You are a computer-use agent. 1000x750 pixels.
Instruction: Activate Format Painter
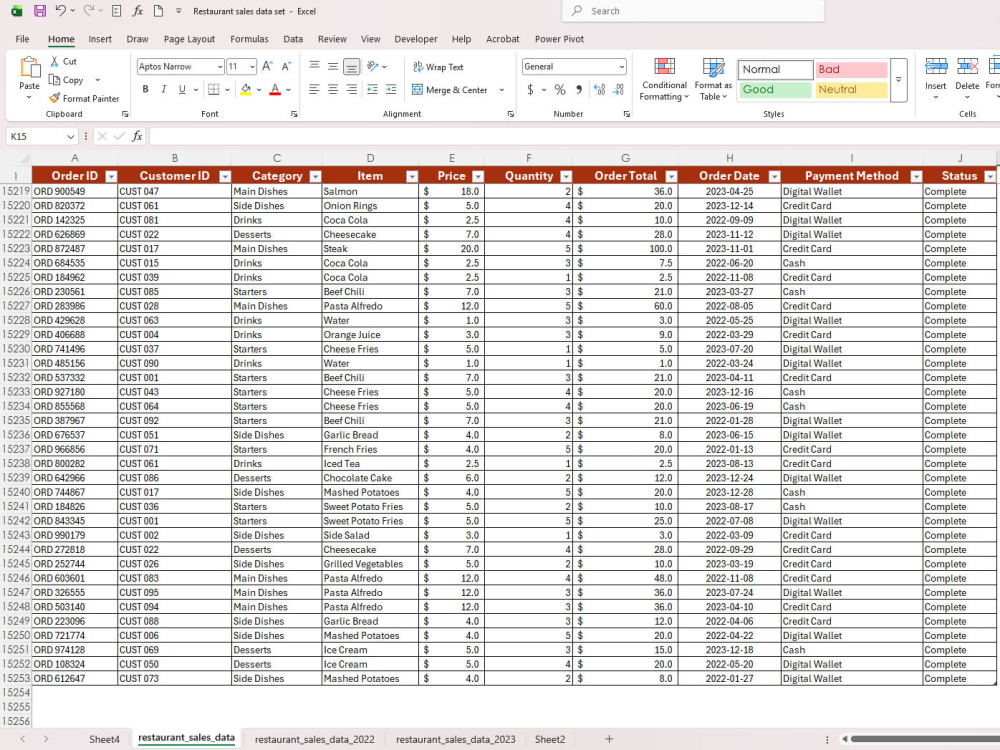tap(84, 98)
